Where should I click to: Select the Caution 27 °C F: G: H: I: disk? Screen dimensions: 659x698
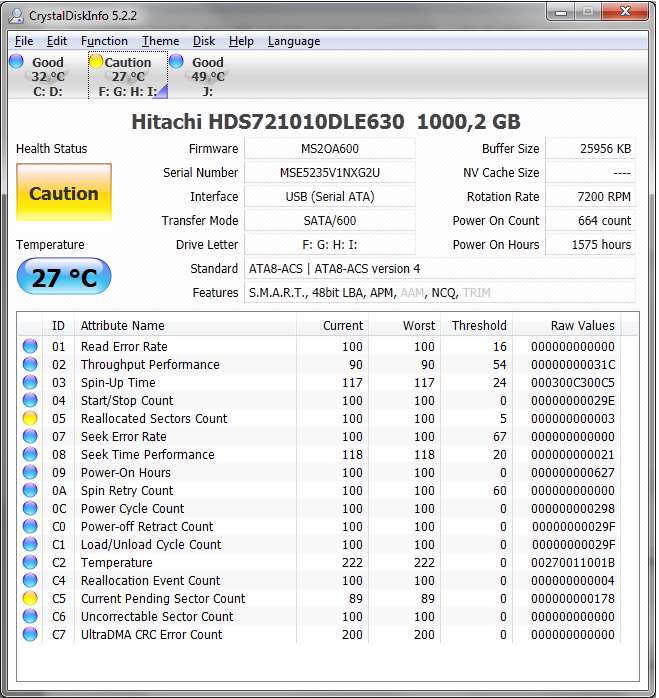coord(128,75)
